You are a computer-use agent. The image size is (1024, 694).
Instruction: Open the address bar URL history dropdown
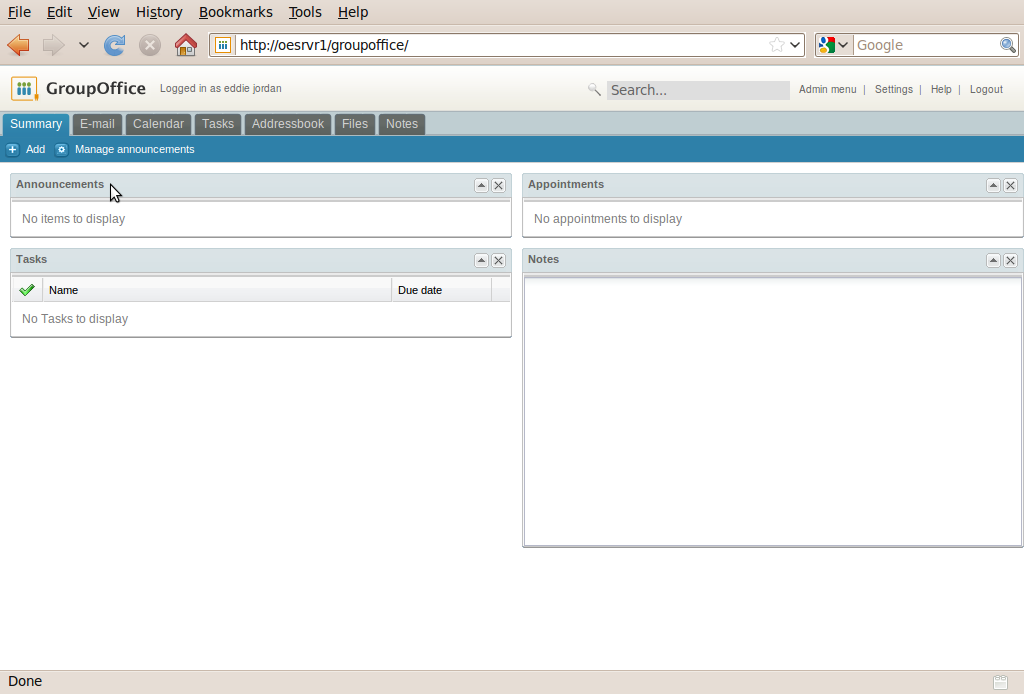click(x=795, y=45)
